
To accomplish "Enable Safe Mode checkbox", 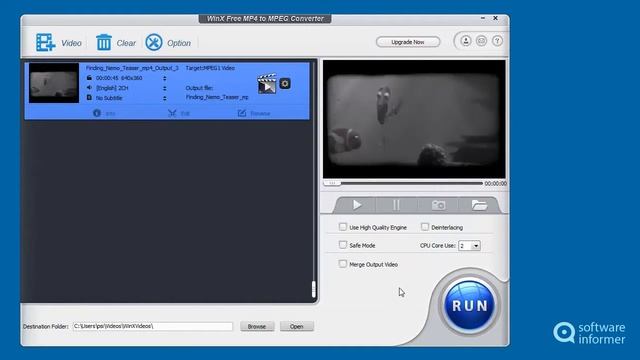I will pyautogui.click(x=343, y=245).
